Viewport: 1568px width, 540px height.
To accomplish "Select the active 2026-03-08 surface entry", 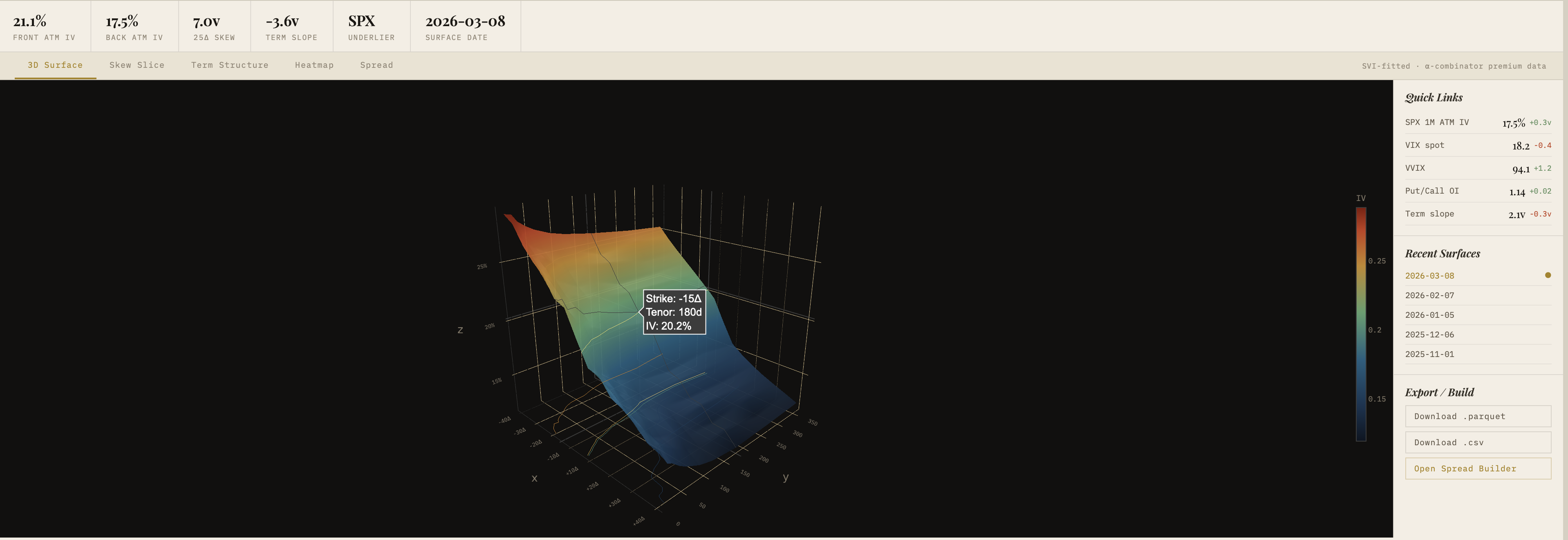I will 1429,276.
